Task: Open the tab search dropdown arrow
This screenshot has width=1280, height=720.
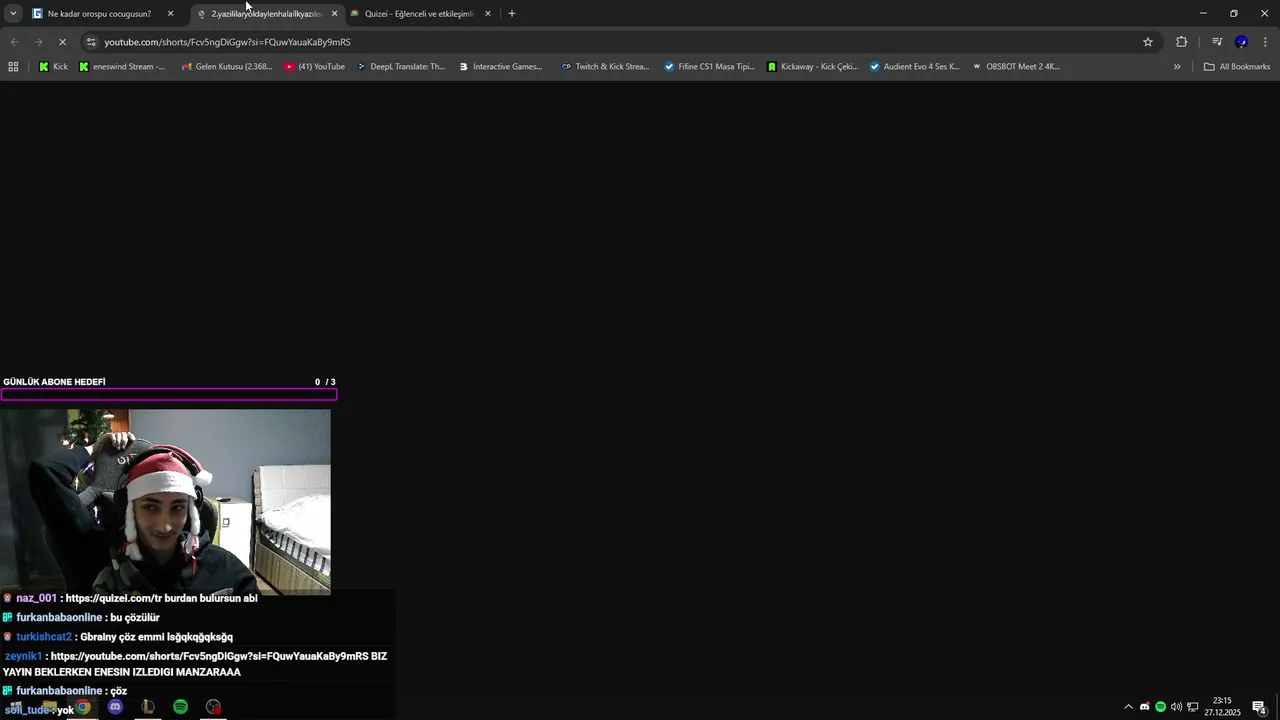Action: 13,14
